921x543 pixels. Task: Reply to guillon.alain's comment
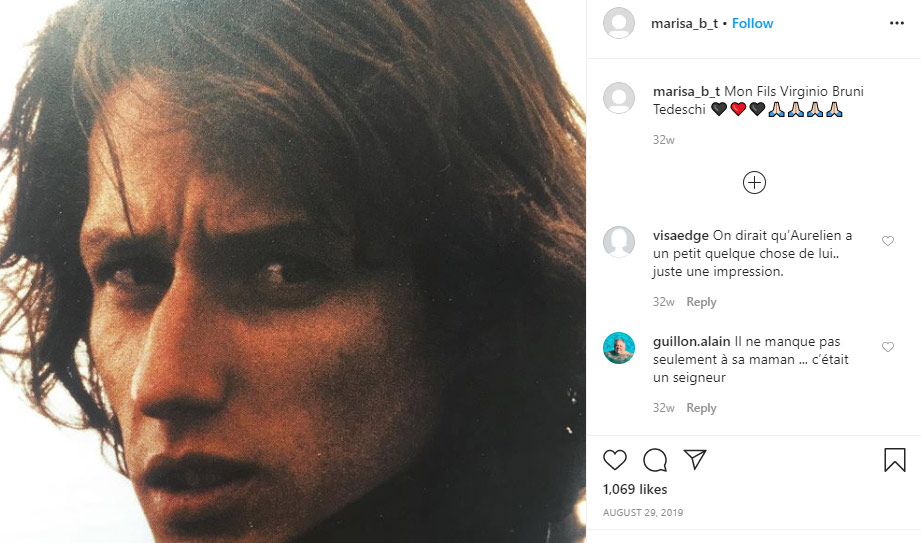(x=701, y=408)
